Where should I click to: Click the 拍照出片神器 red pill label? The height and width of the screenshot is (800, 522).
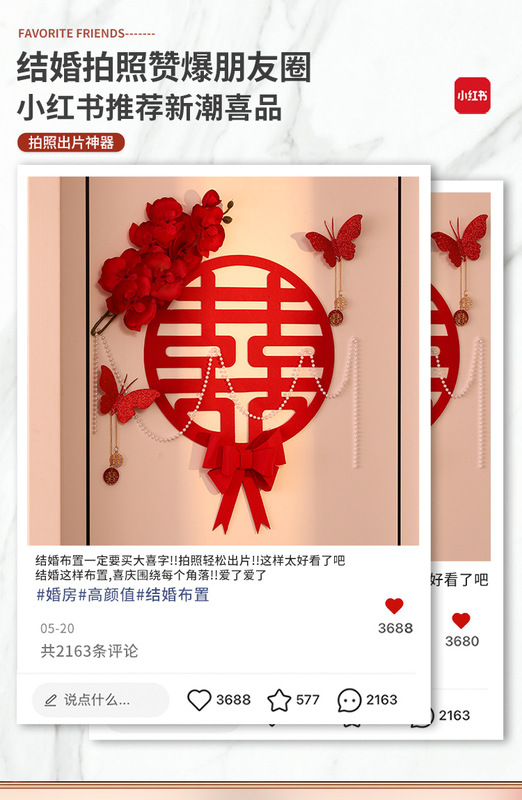[x=71, y=142]
